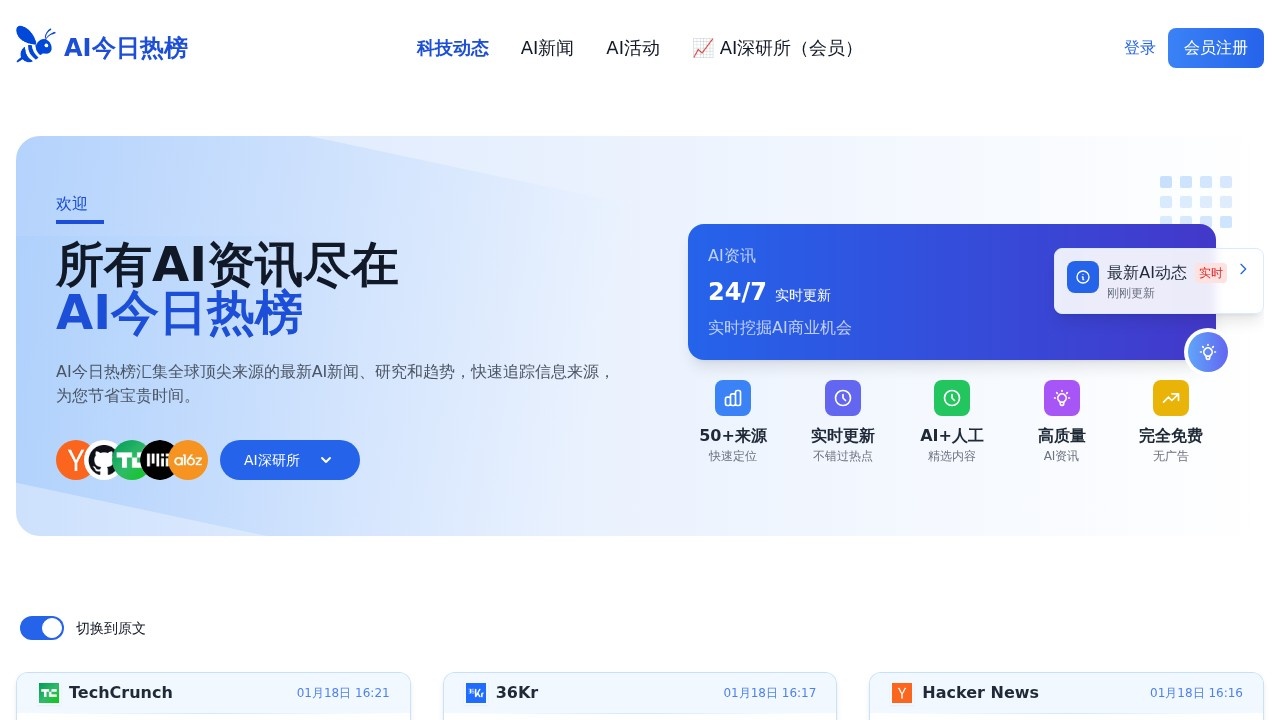The image size is (1280, 720).
Task: Click the lightbulb icon above 高质量
Action: (1061, 397)
